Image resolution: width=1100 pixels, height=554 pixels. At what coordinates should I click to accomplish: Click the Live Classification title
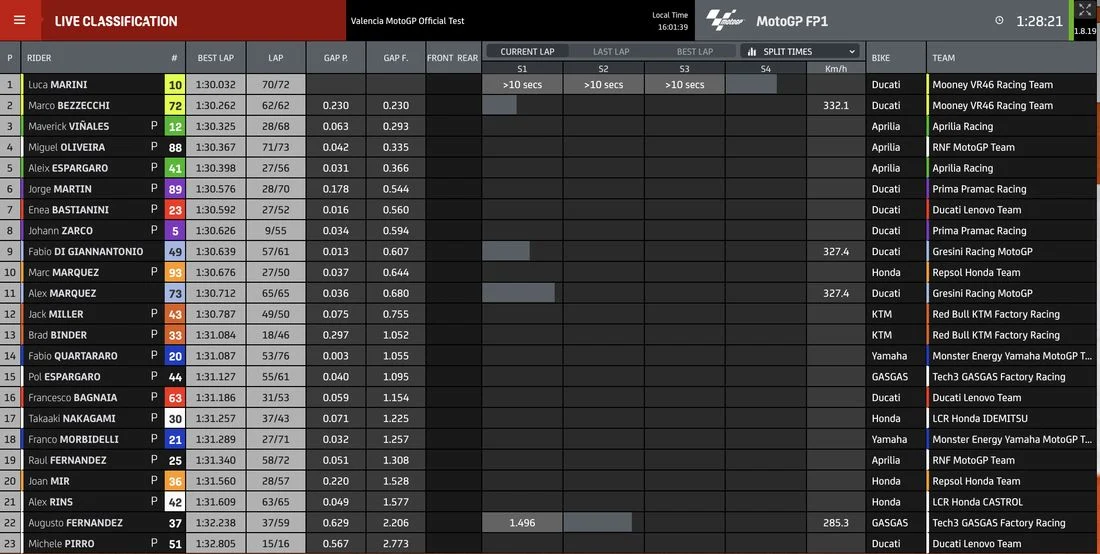pos(116,21)
